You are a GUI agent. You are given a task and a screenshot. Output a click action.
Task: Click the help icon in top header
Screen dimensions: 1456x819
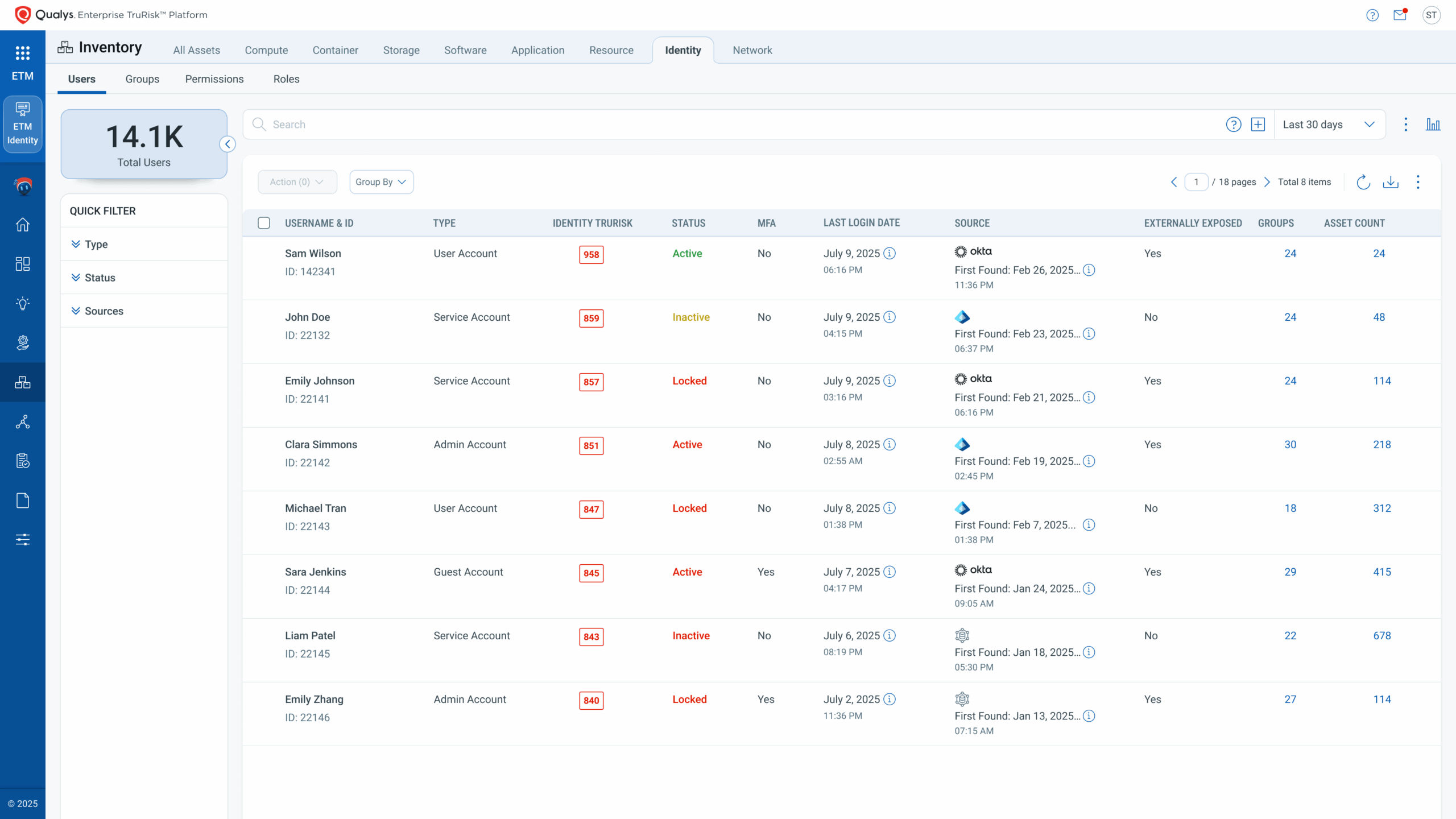pos(1372,15)
